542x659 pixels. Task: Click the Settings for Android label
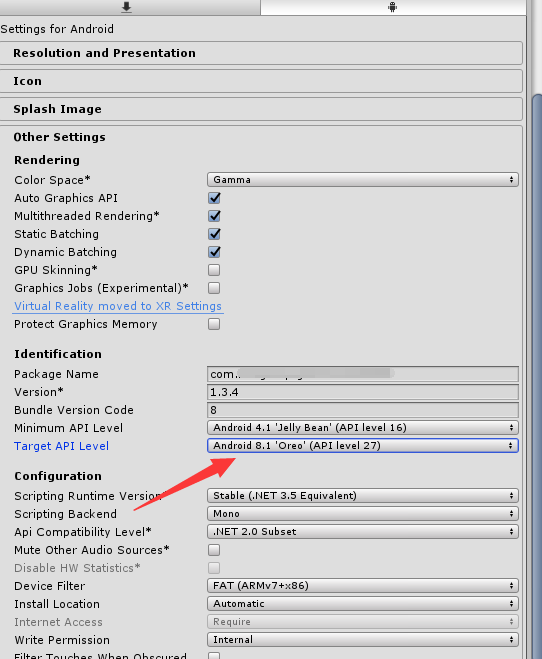point(57,29)
